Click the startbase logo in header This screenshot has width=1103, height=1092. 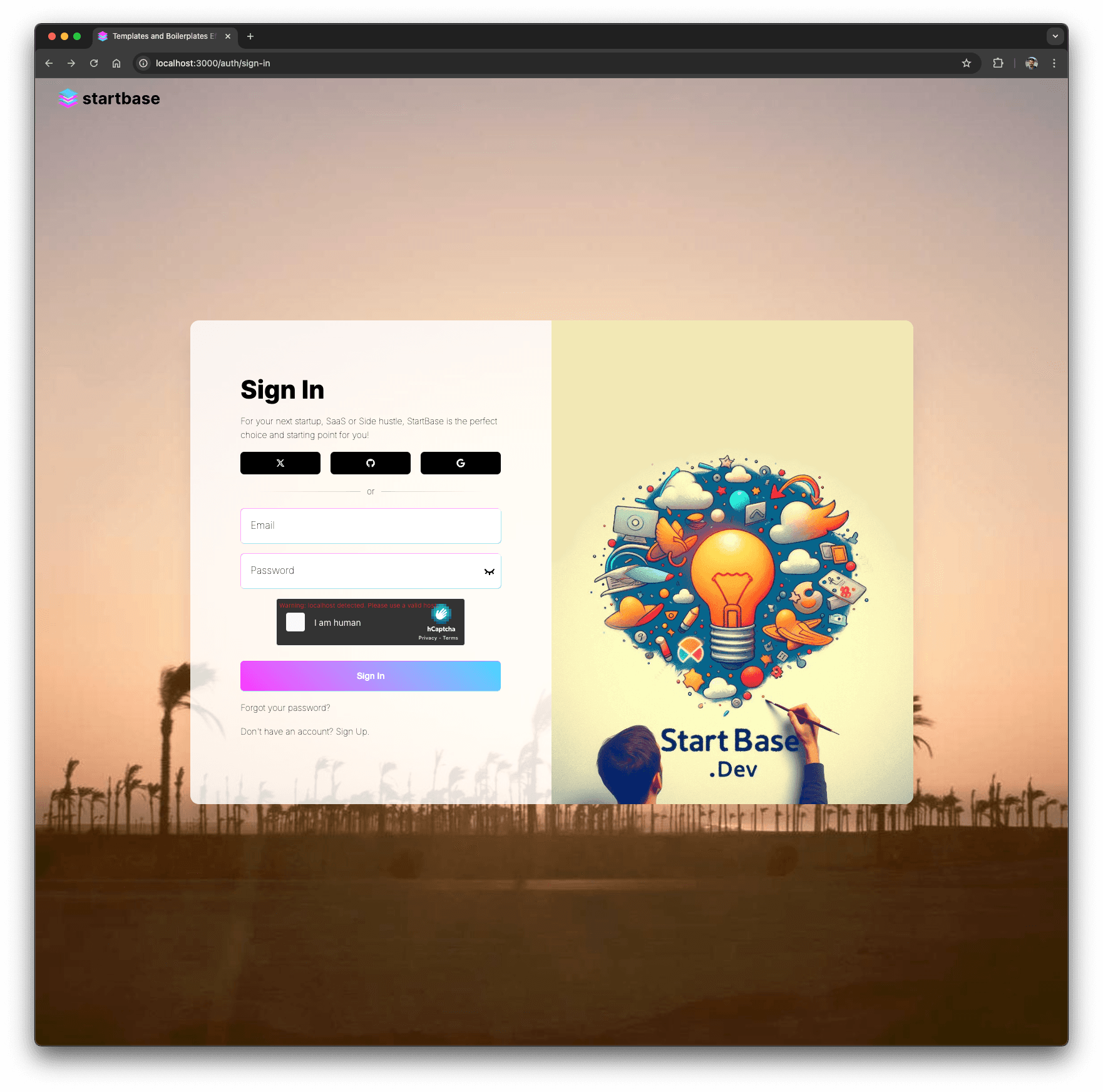pyautogui.click(x=109, y=98)
